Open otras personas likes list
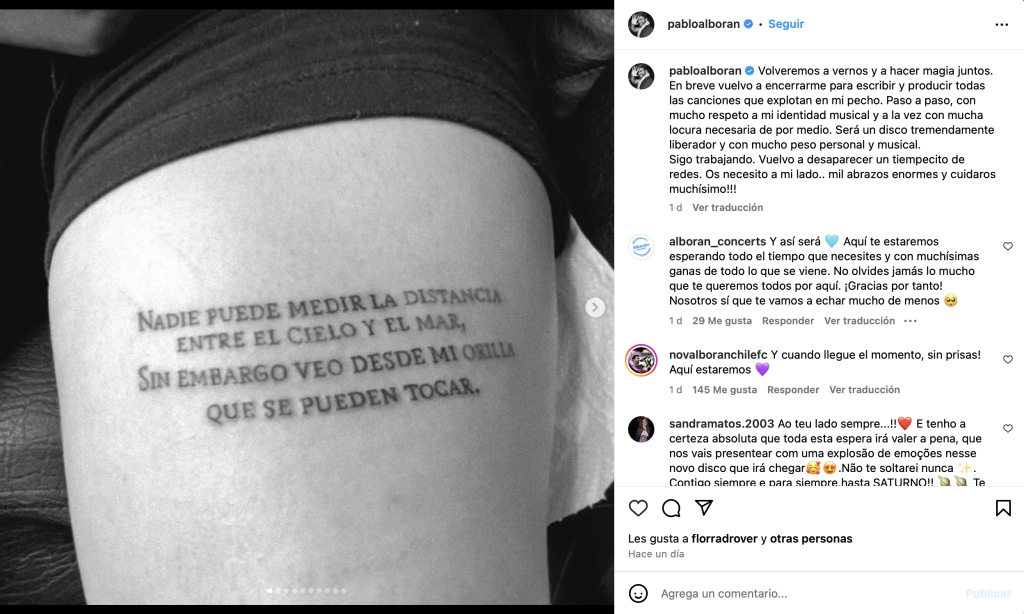 810,538
